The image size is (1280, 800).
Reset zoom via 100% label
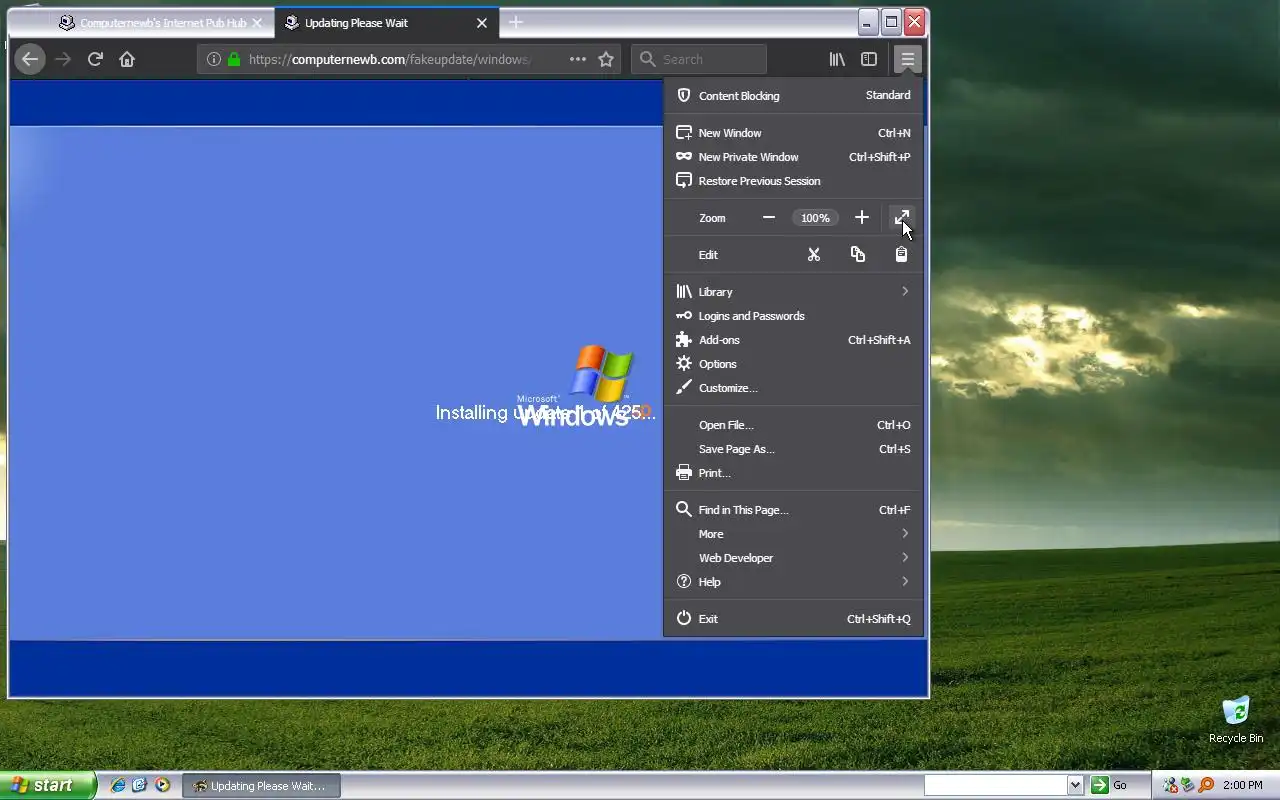click(x=815, y=217)
